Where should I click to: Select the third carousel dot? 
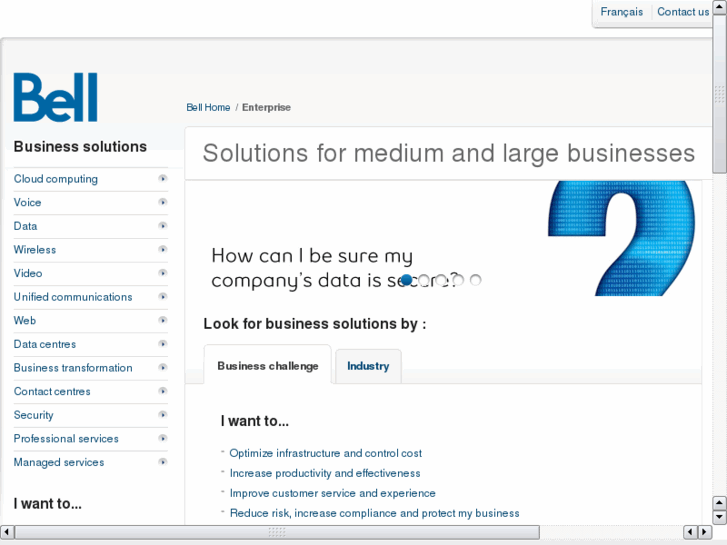[440, 280]
